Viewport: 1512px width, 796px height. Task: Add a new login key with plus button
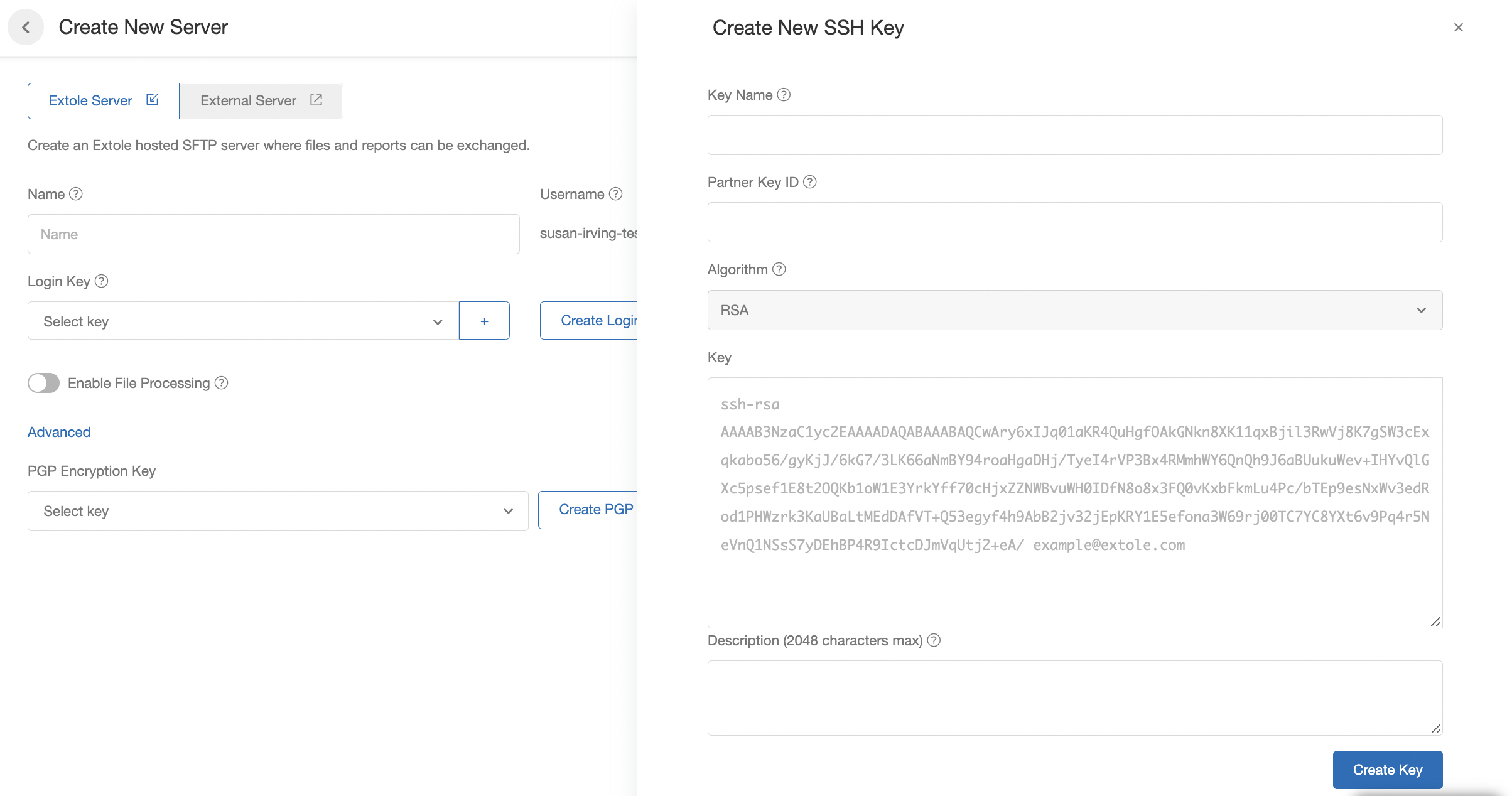[484, 321]
